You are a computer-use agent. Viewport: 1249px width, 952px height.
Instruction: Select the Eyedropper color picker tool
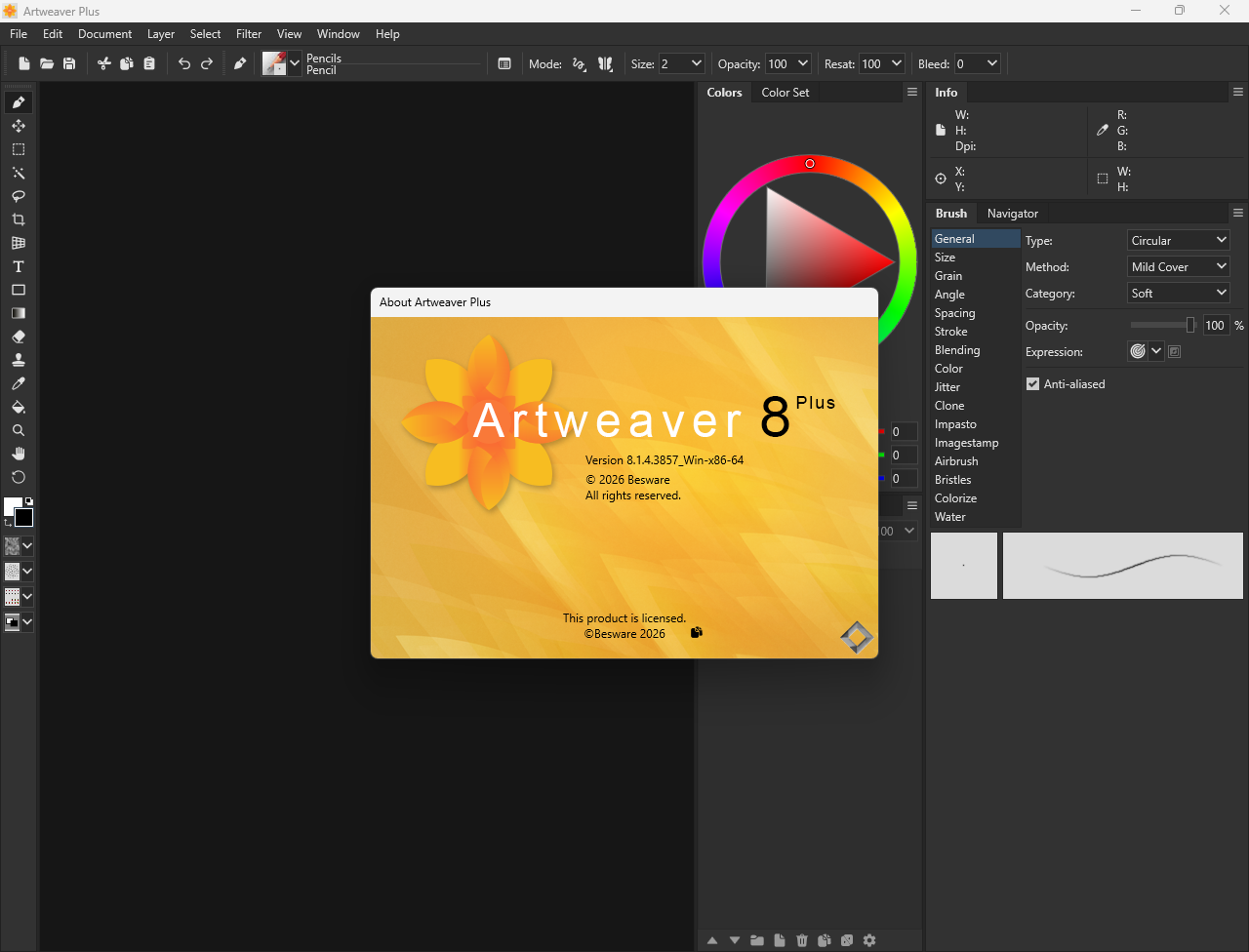[19, 383]
